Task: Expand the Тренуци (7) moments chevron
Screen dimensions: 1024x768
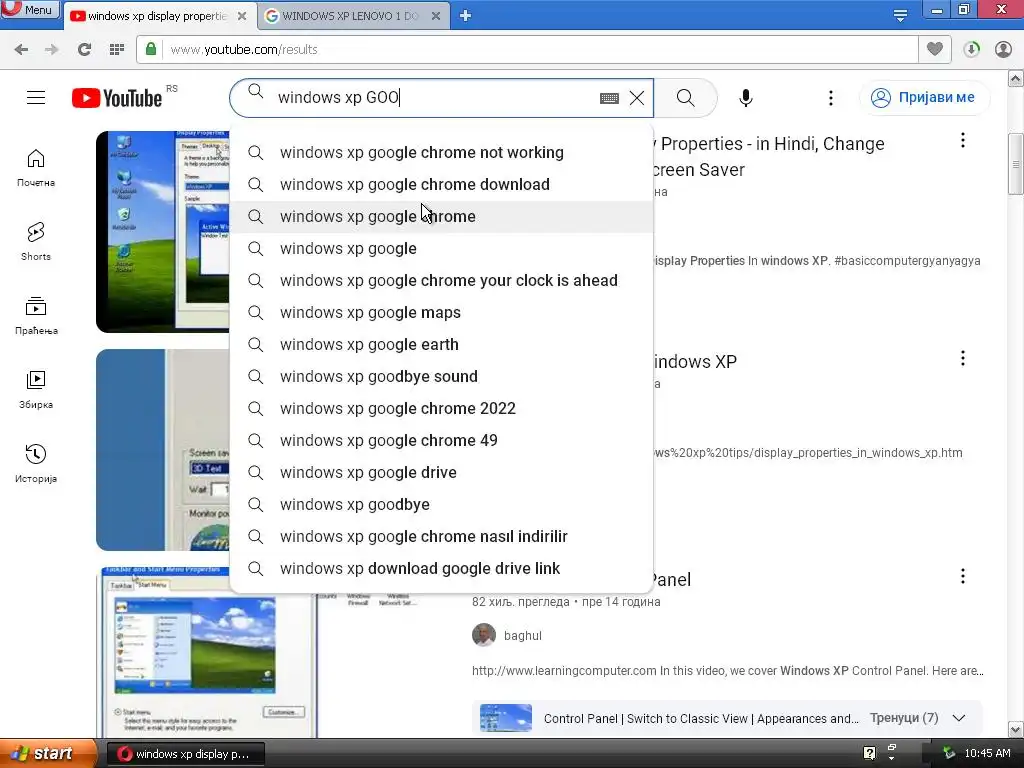Action: tap(959, 718)
